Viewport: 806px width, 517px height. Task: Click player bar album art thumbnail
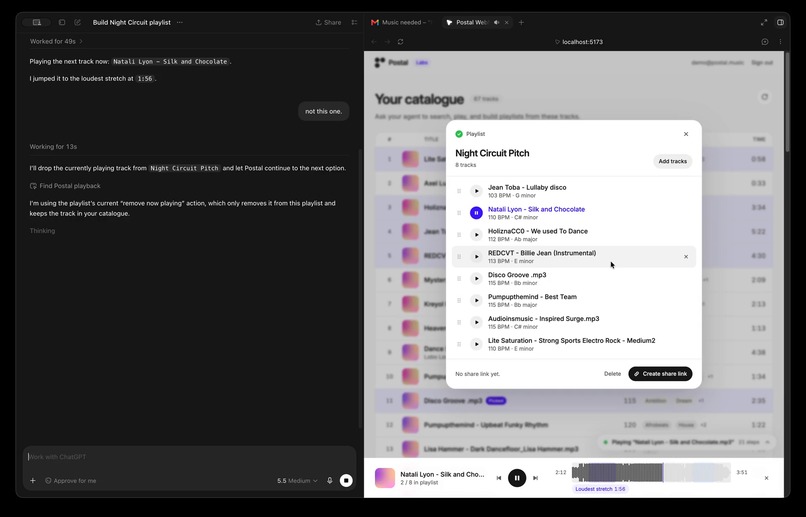[x=384, y=478]
